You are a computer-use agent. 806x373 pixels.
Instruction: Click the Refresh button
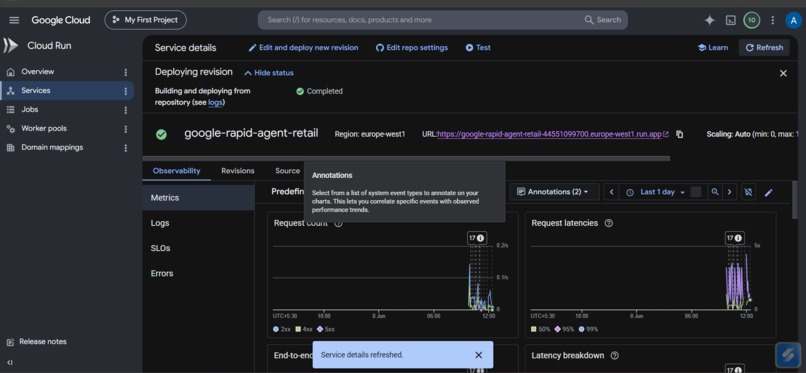point(764,48)
